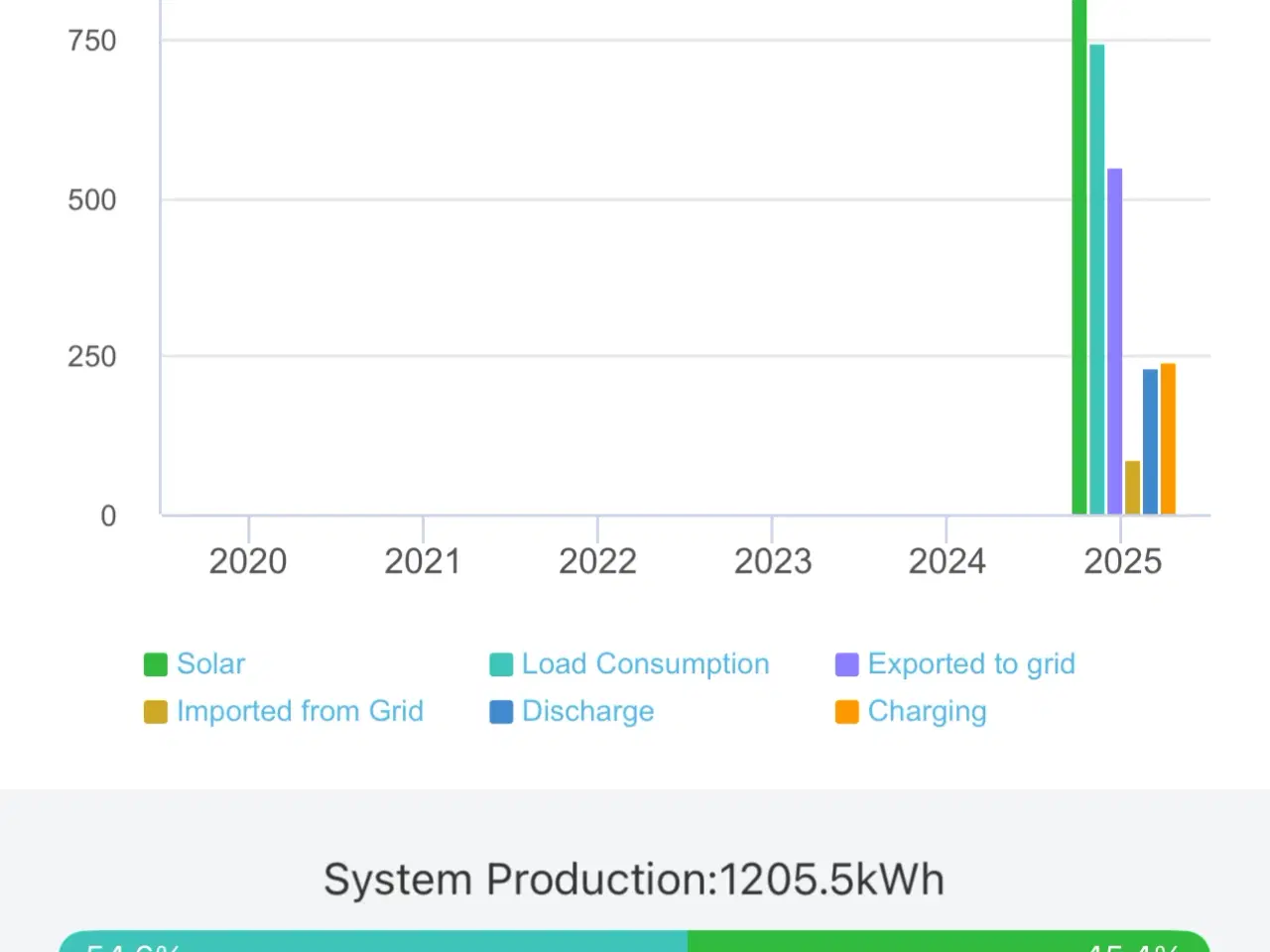1270x952 pixels.
Task: Tap the green Solar bar for 2025
Action: pos(1079,258)
